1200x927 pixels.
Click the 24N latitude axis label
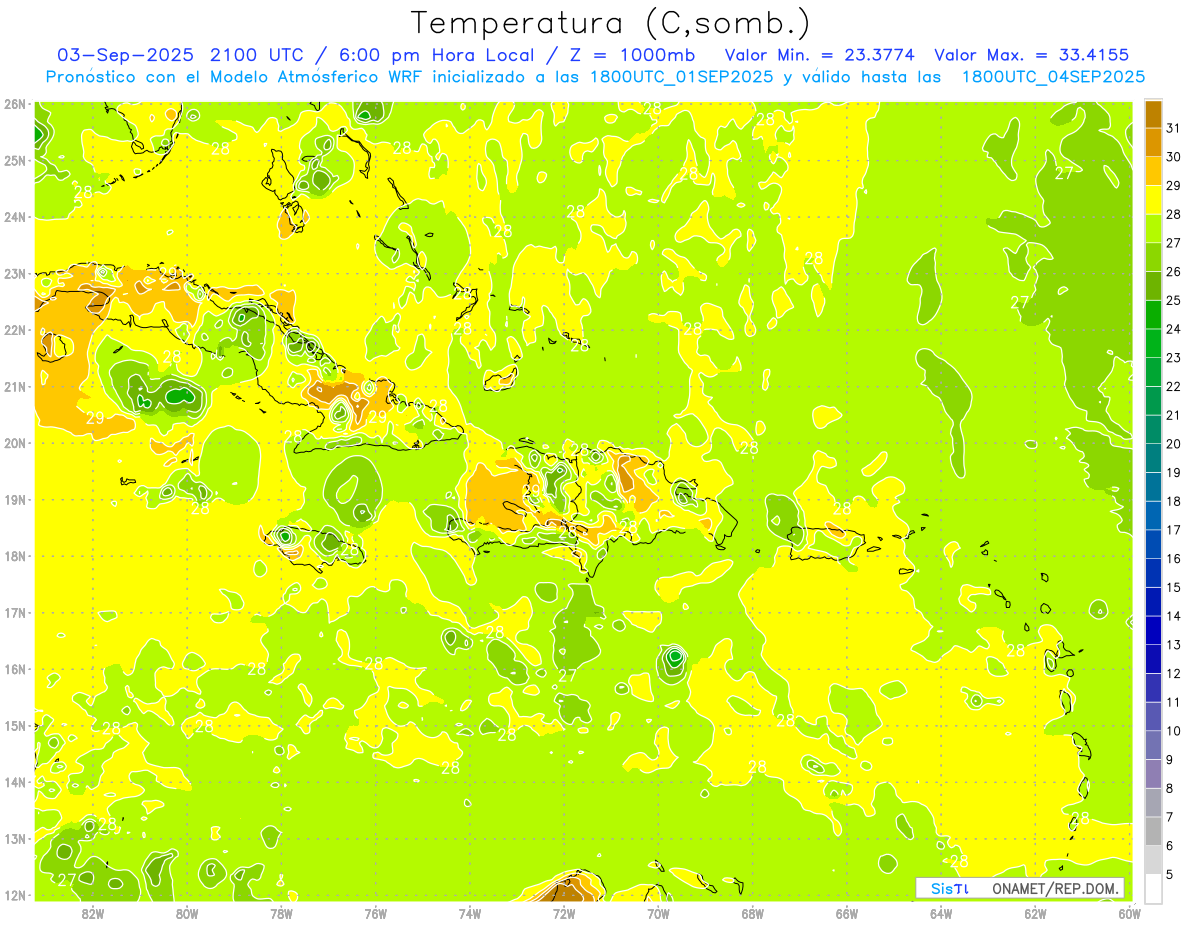[x=14, y=217]
